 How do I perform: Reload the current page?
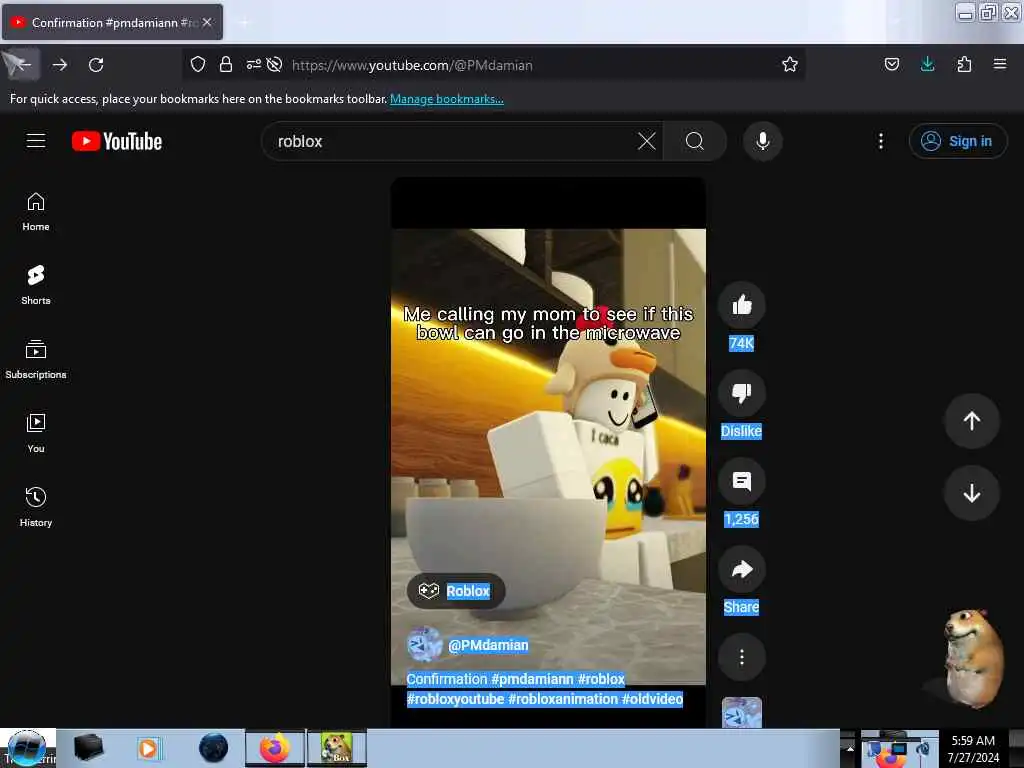click(x=96, y=65)
